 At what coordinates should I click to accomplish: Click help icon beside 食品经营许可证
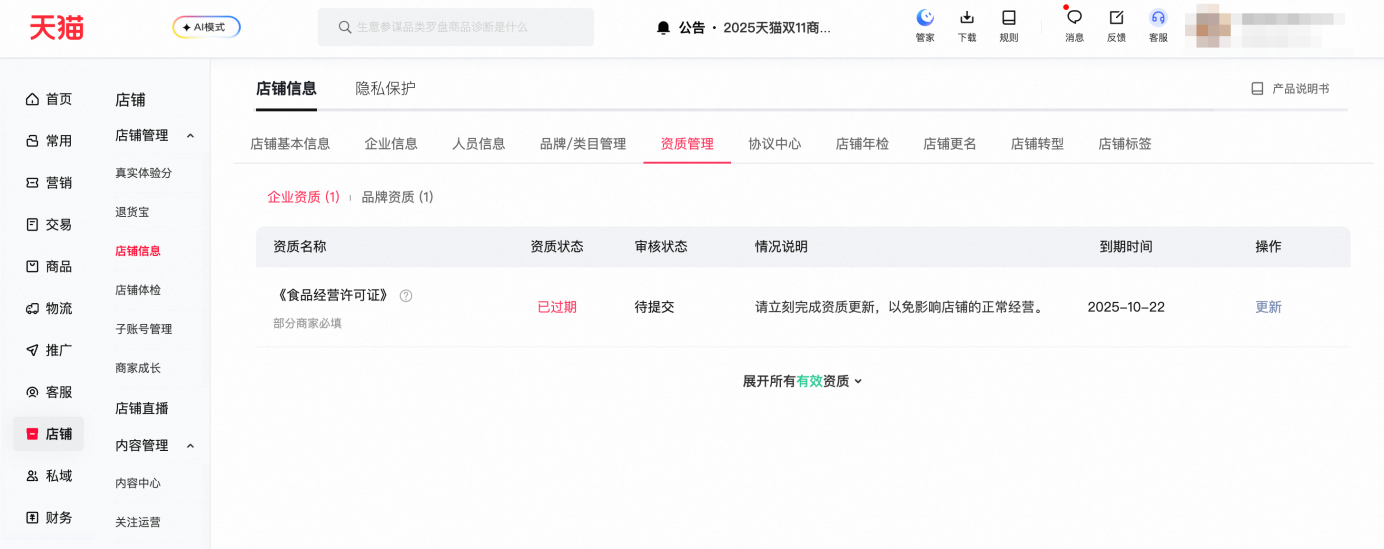[x=406, y=296]
